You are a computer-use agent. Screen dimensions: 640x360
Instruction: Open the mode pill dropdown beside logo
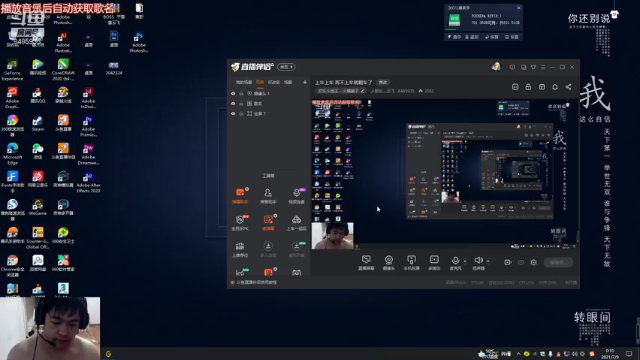(286, 67)
